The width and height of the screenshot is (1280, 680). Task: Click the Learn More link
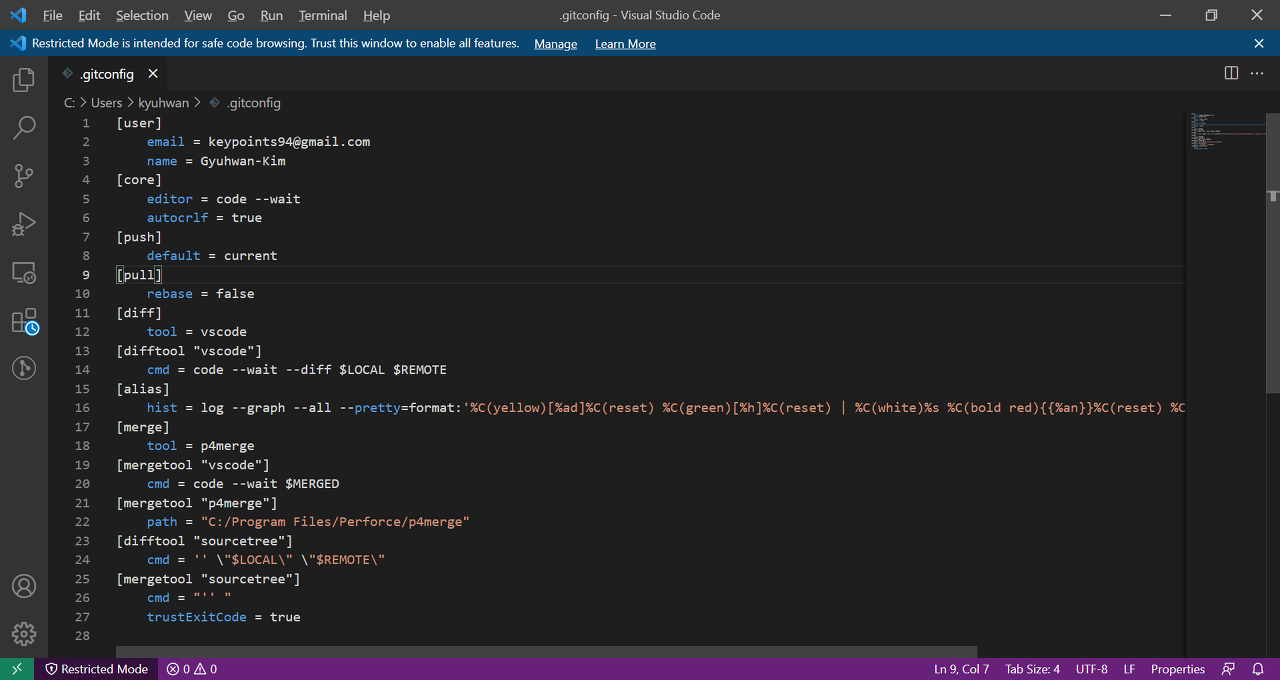coord(625,43)
